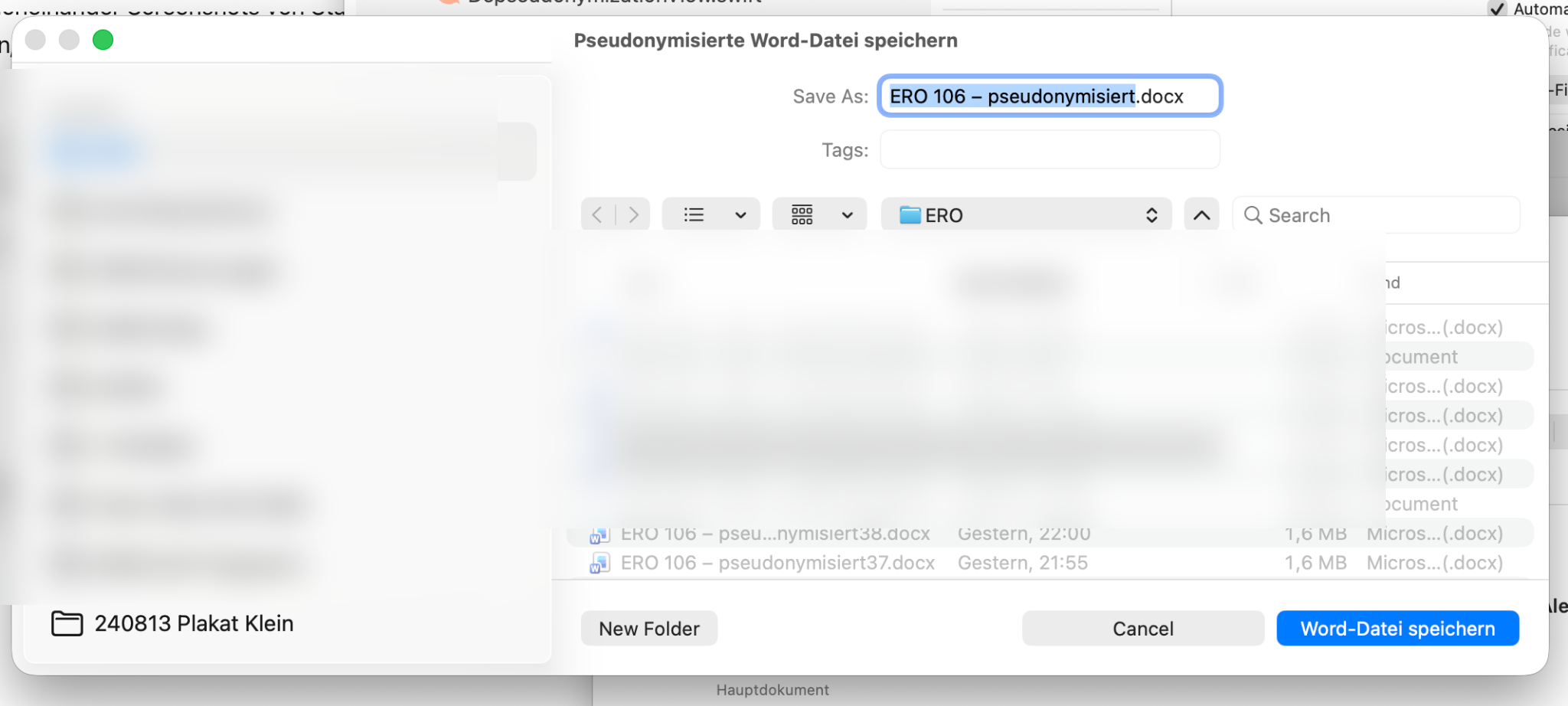Click the ERO folder icon in popup
This screenshot has height=706, width=1568.
tap(910, 215)
